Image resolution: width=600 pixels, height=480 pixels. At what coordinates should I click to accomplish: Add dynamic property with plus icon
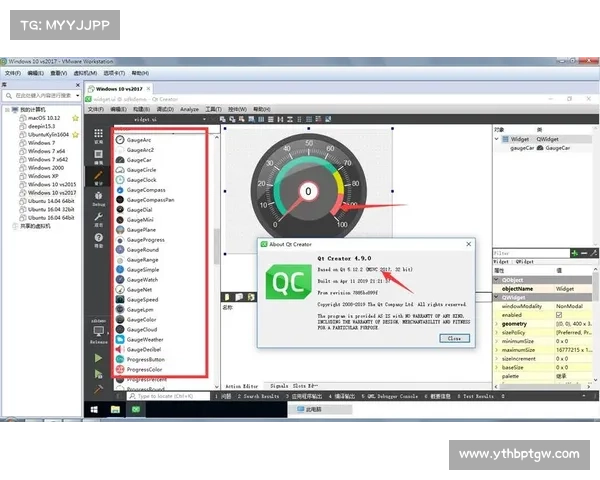coord(574,253)
